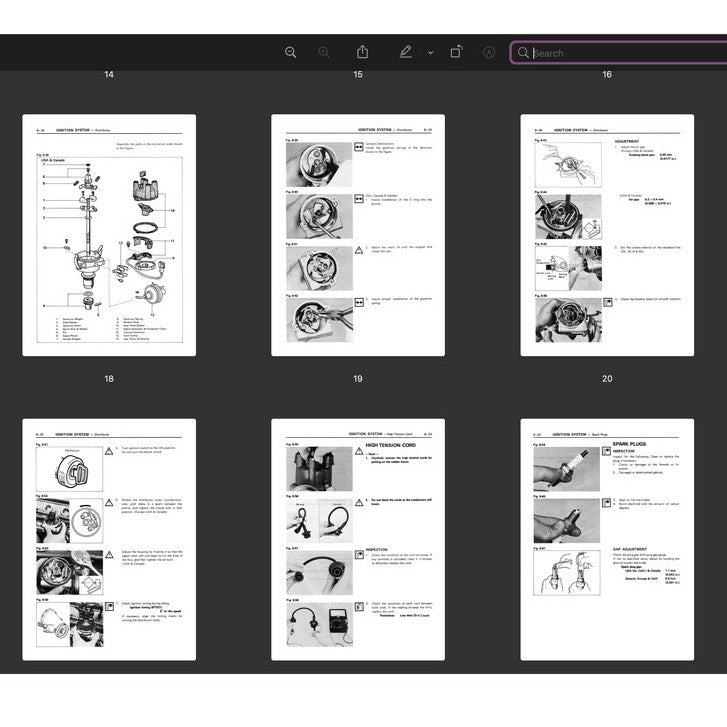The width and height of the screenshot is (727, 727).
Task: Click the page number label 14
Action: [109, 75]
